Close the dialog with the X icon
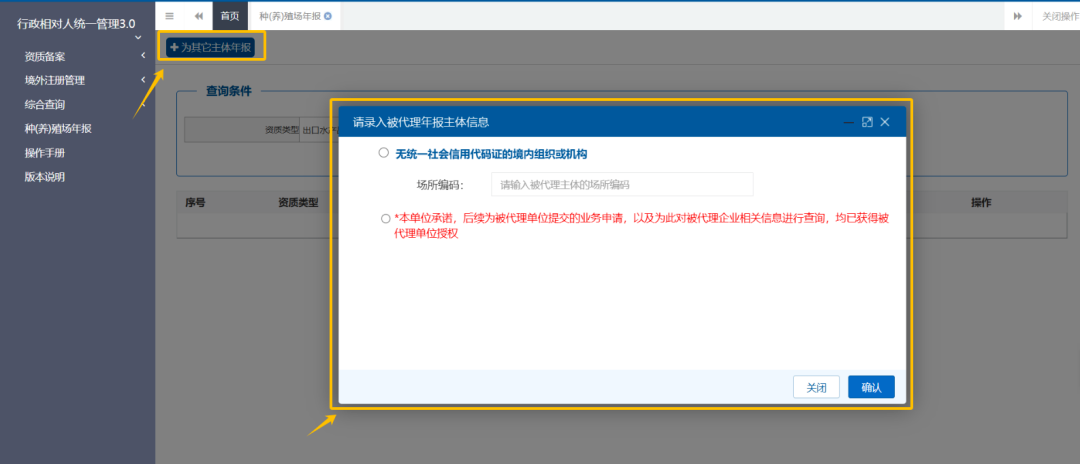The image size is (1080, 464). point(885,122)
